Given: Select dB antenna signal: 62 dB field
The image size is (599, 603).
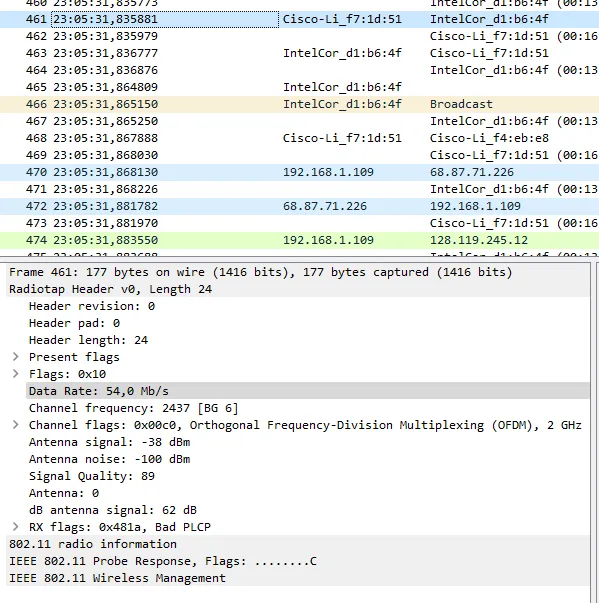Looking at the screenshot, I should click(x=308, y=510).
